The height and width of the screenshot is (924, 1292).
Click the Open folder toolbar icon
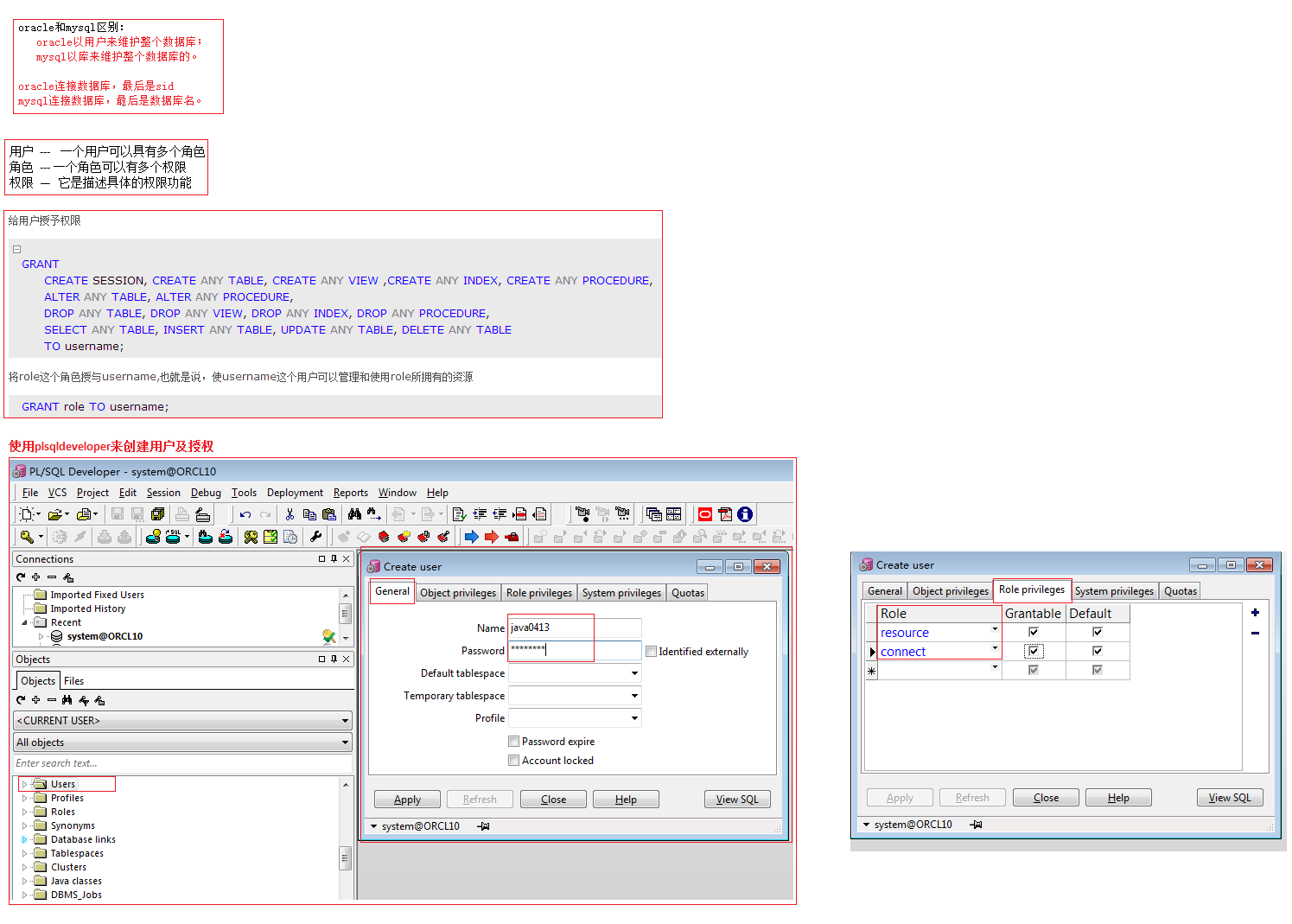pyautogui.click(x=55, y=514)
